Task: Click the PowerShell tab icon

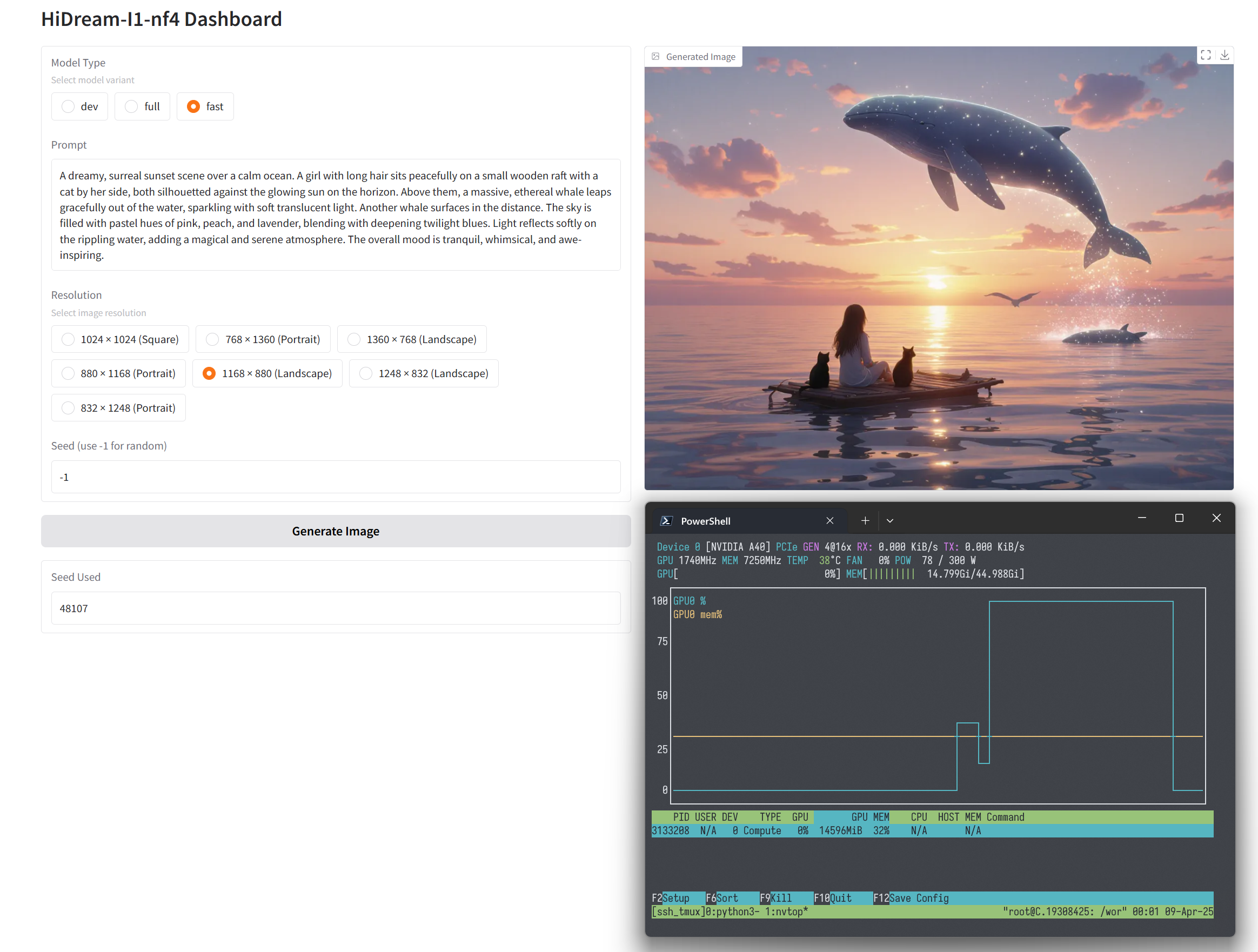Action: [666, 521]
